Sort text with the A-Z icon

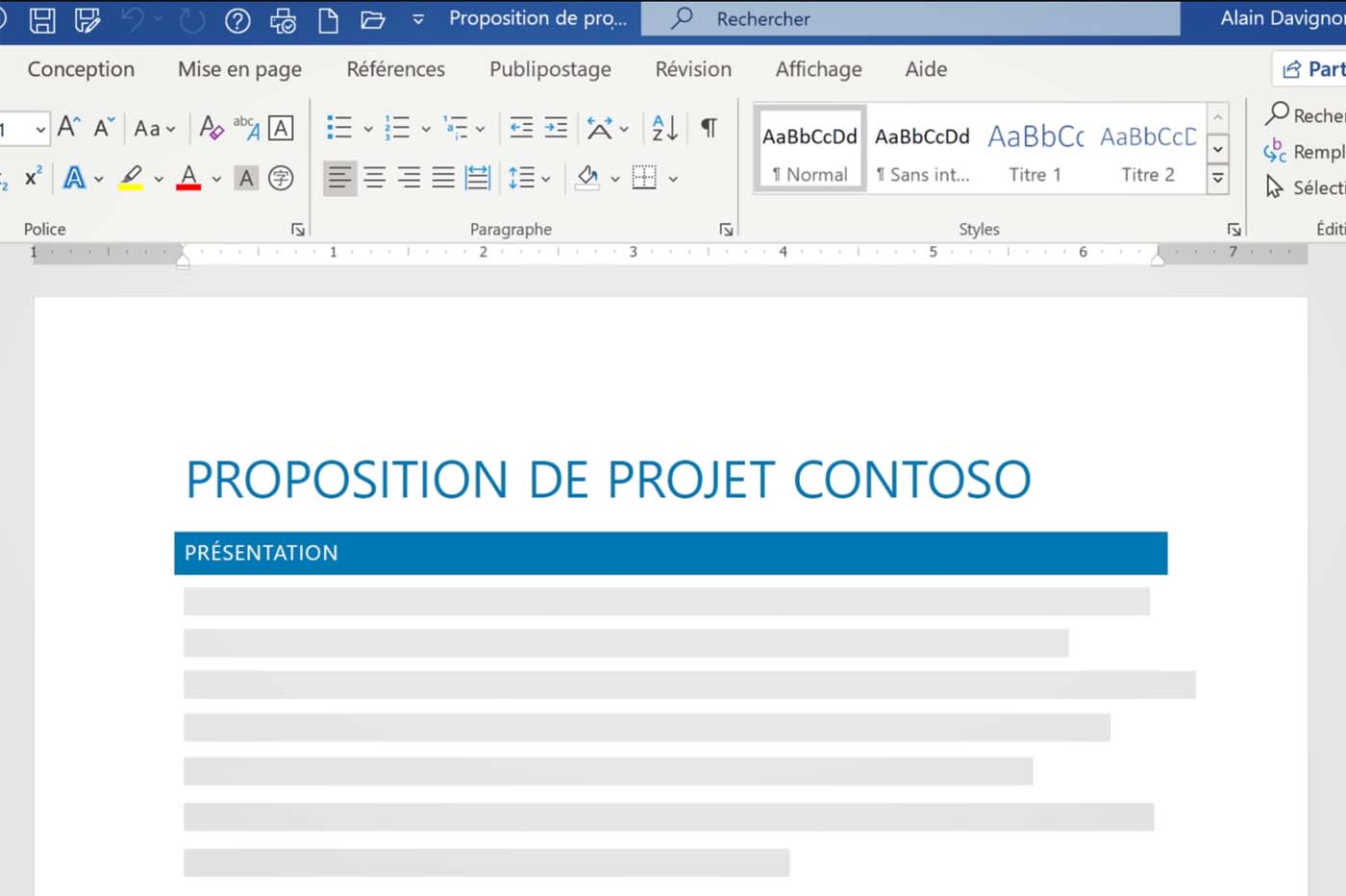click(664, 127)
